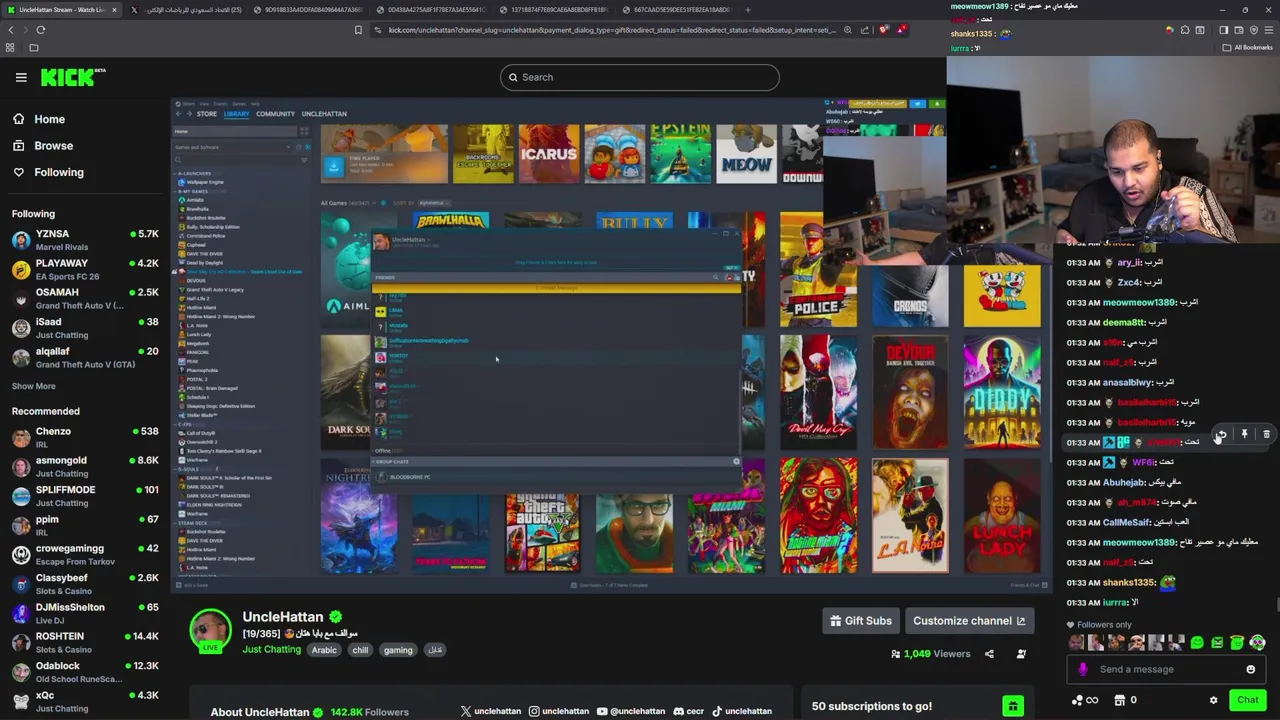The height and width of the screenshot is (720, 1280).
Task: Open ppim recommended channel
Action: click(85, 525)
